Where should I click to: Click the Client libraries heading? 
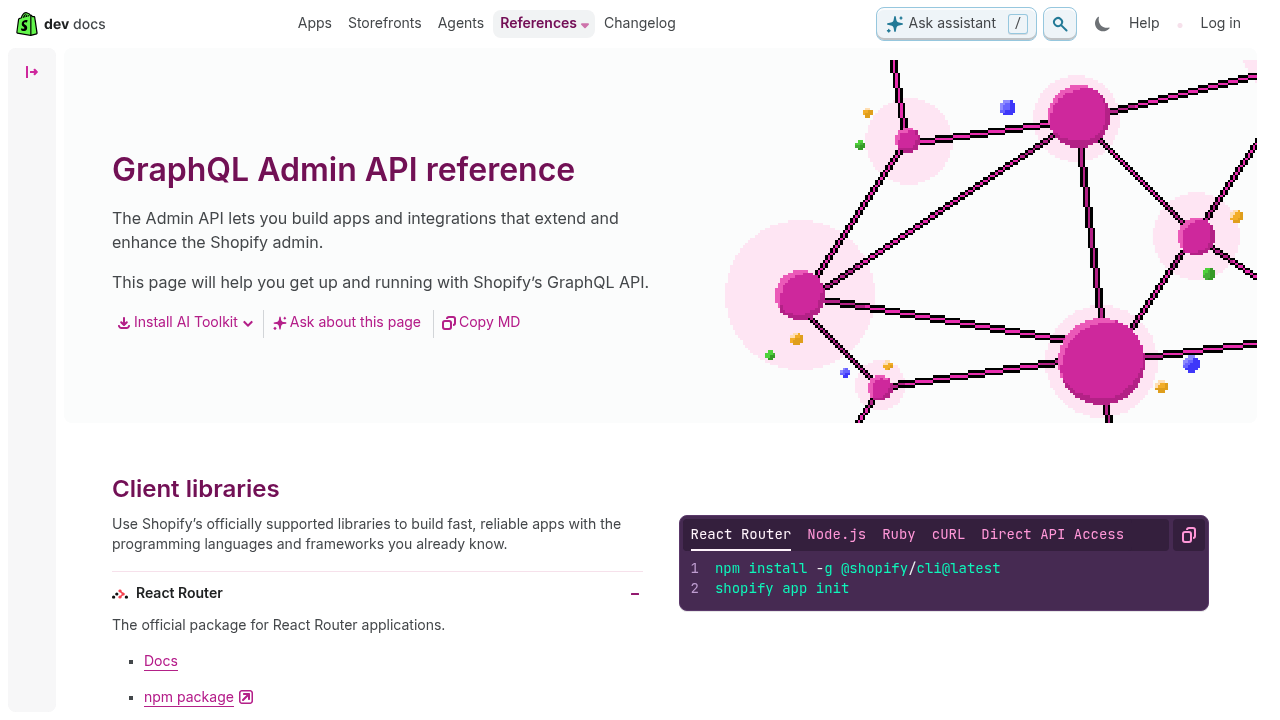(x=196, y=489)
